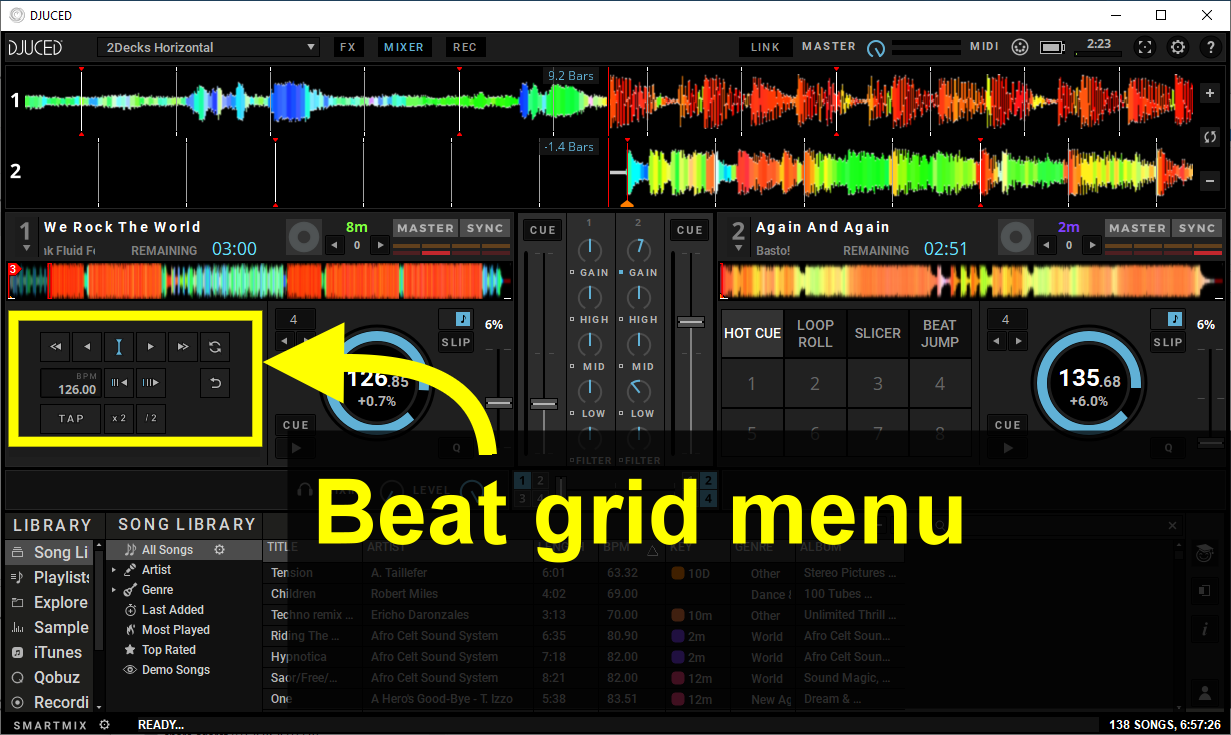The height and width of the screenshot is (735, 1231).
Task: Click beat grid undo arrow button
Action: [215, 382]
